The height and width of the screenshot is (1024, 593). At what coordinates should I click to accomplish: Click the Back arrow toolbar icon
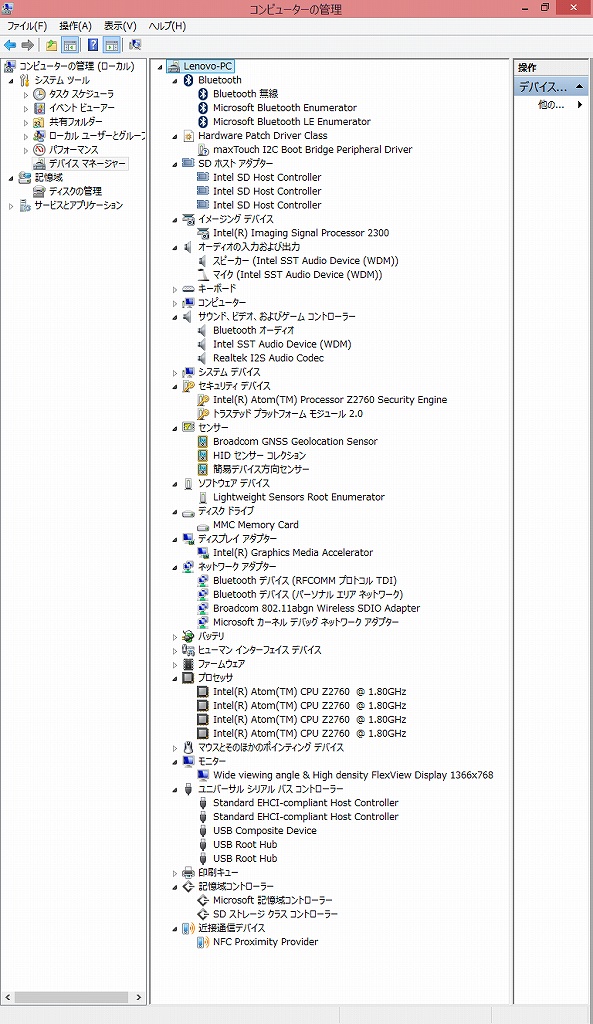pyautogui.click(x=10, y=45)
